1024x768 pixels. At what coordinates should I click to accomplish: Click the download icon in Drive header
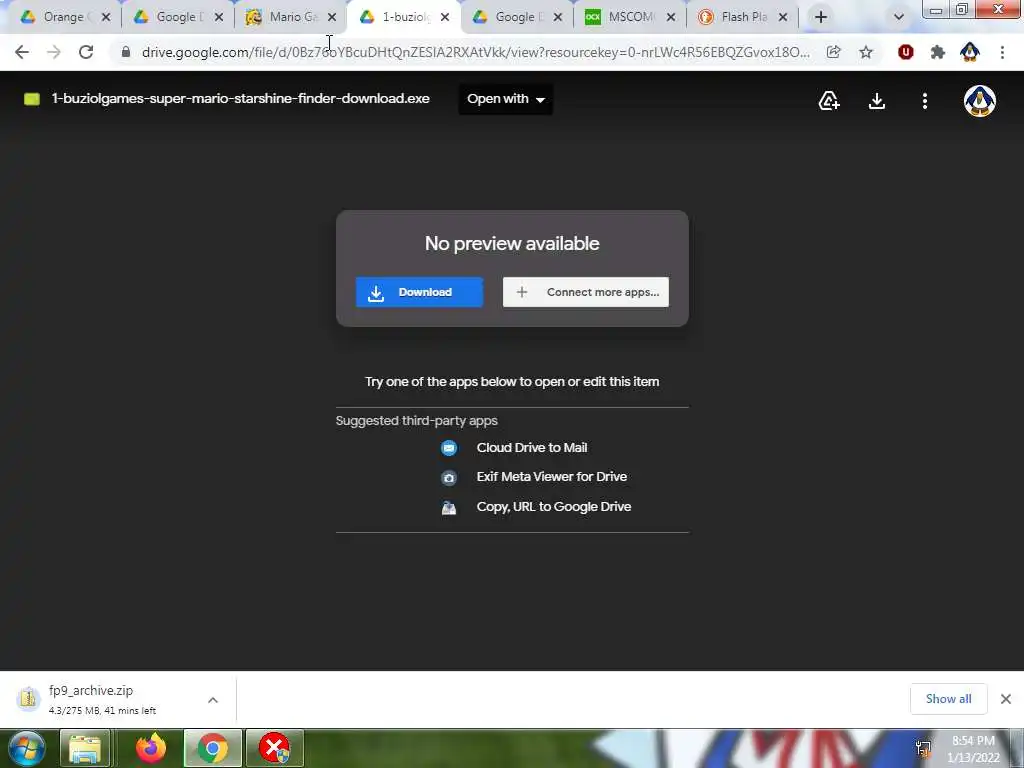(x=877, y=101)
